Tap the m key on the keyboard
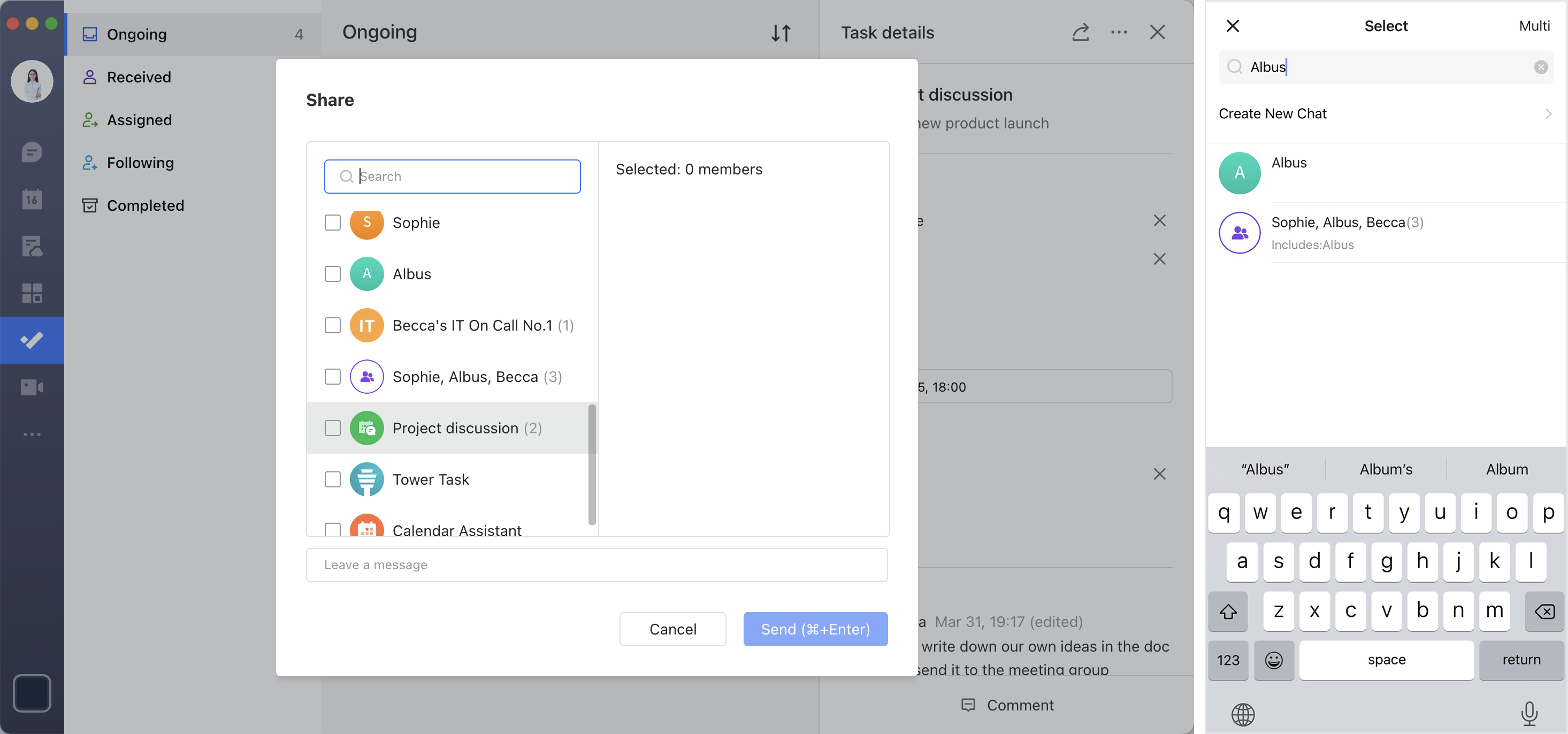 [x=1494, y=611]
